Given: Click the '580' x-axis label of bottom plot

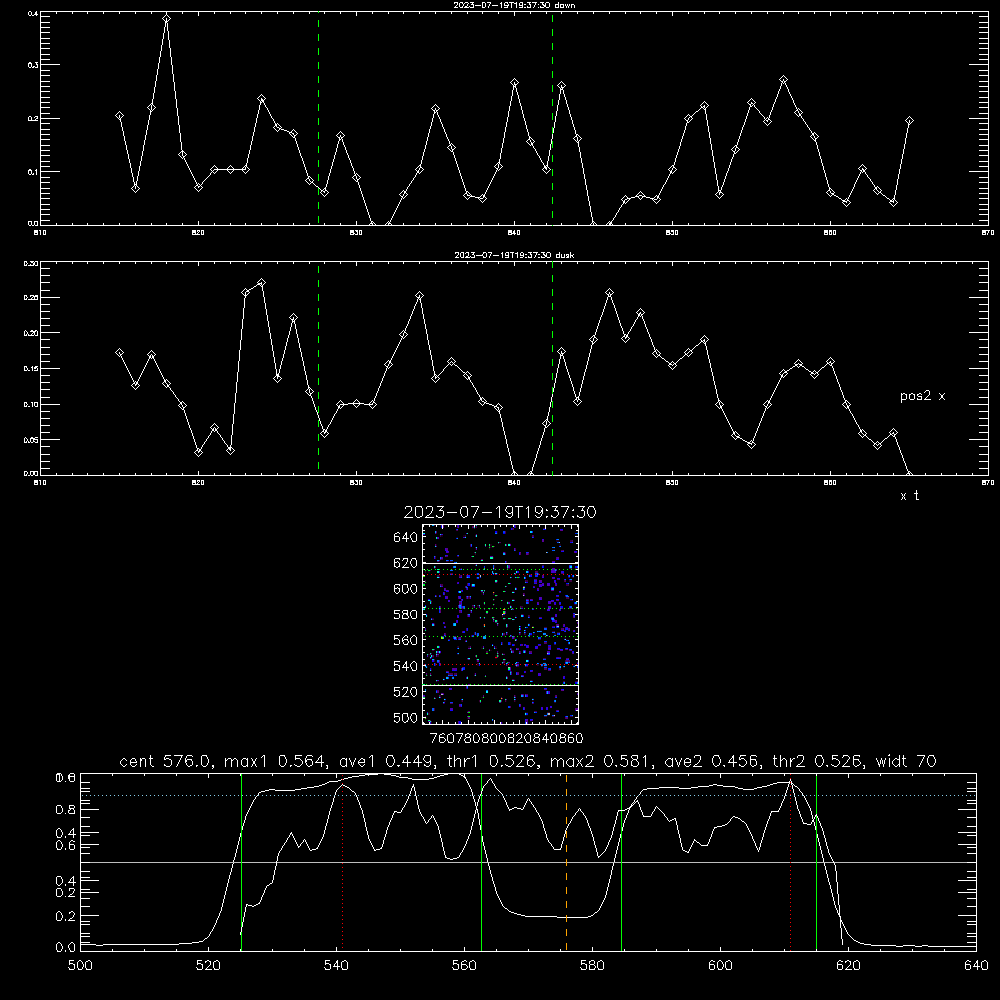Looking at the screenshot, I should [x=592, y=966].
